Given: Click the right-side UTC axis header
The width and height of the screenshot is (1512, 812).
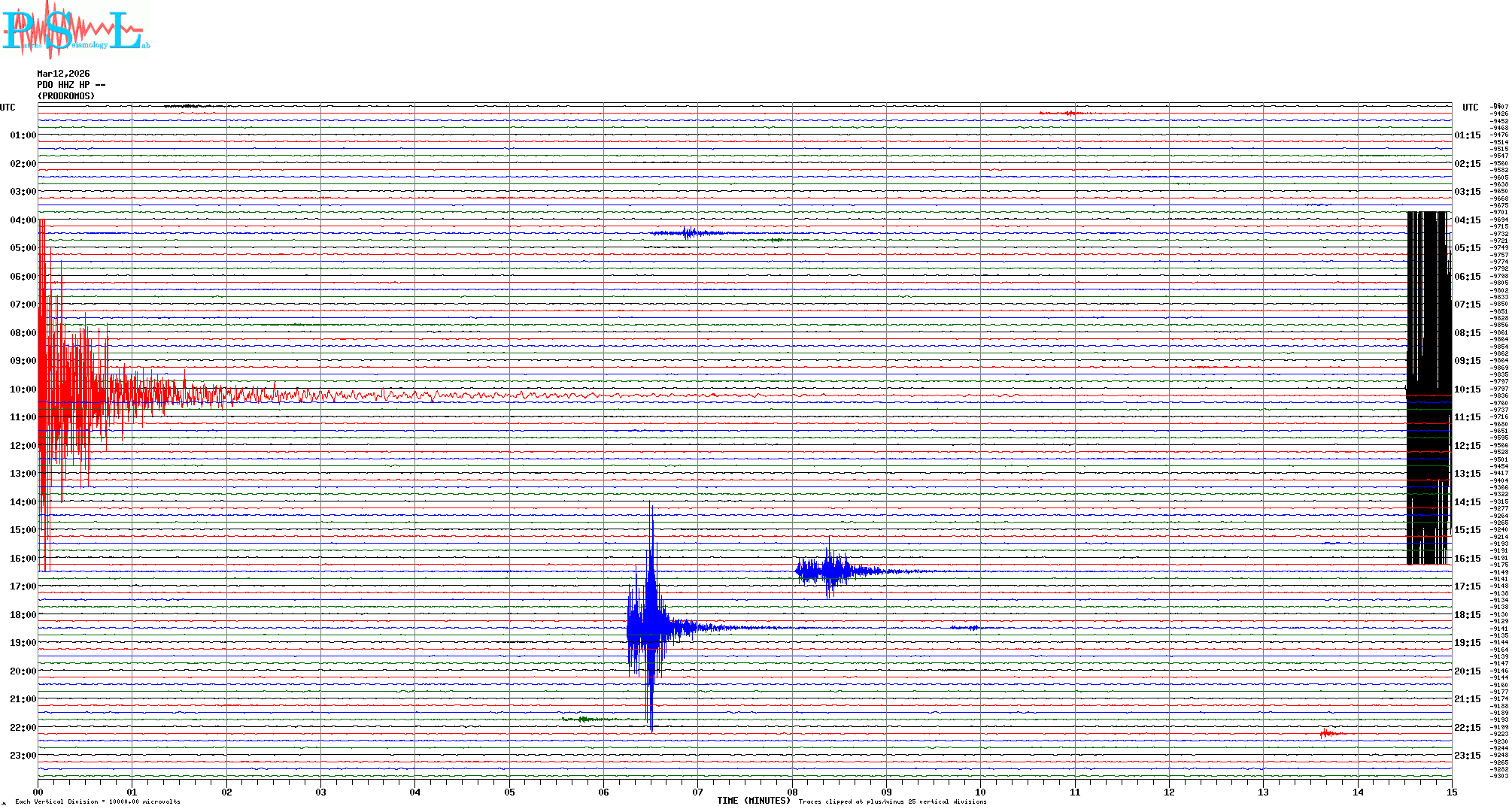Looking at the screenshot, I should pos(1470,108).
